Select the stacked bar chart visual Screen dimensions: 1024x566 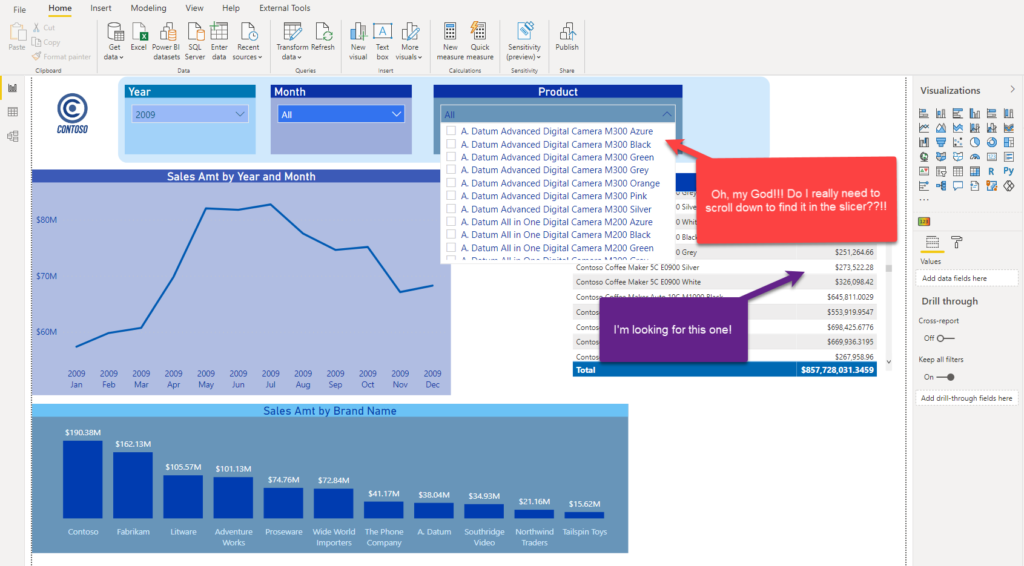924,113
